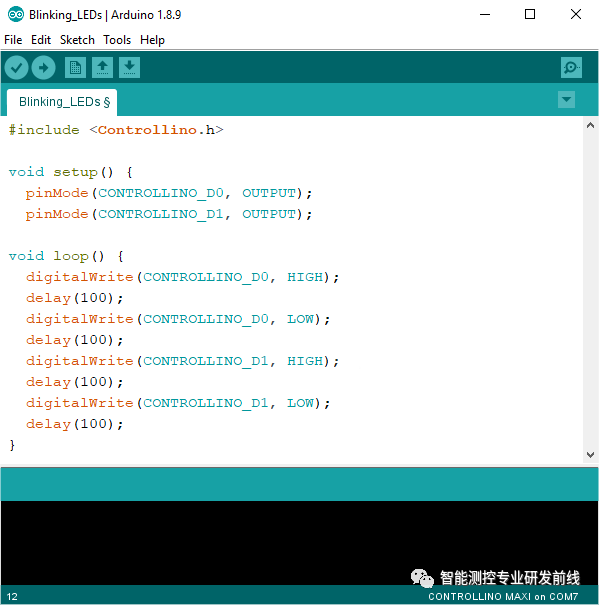
Task: Click the editor scrollbar down arrow
Action: tap(590, 455)
